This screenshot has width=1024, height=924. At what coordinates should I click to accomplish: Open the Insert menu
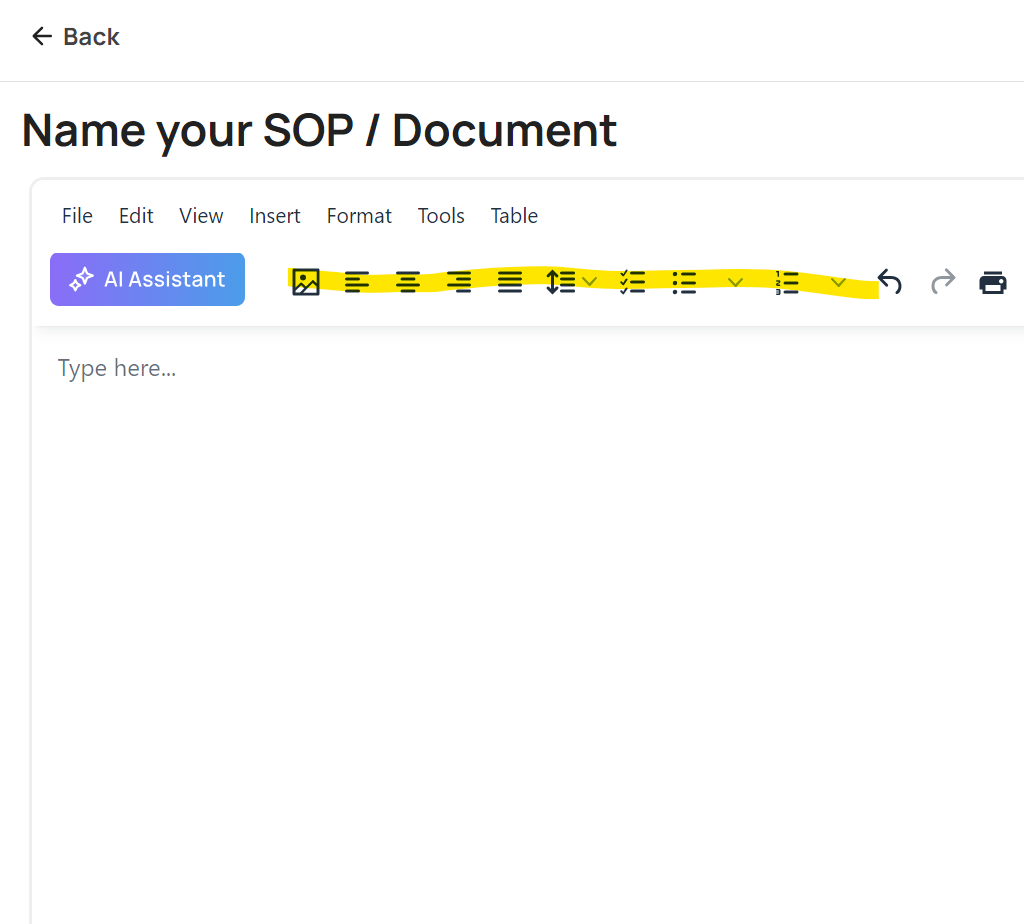pos(275,215)
